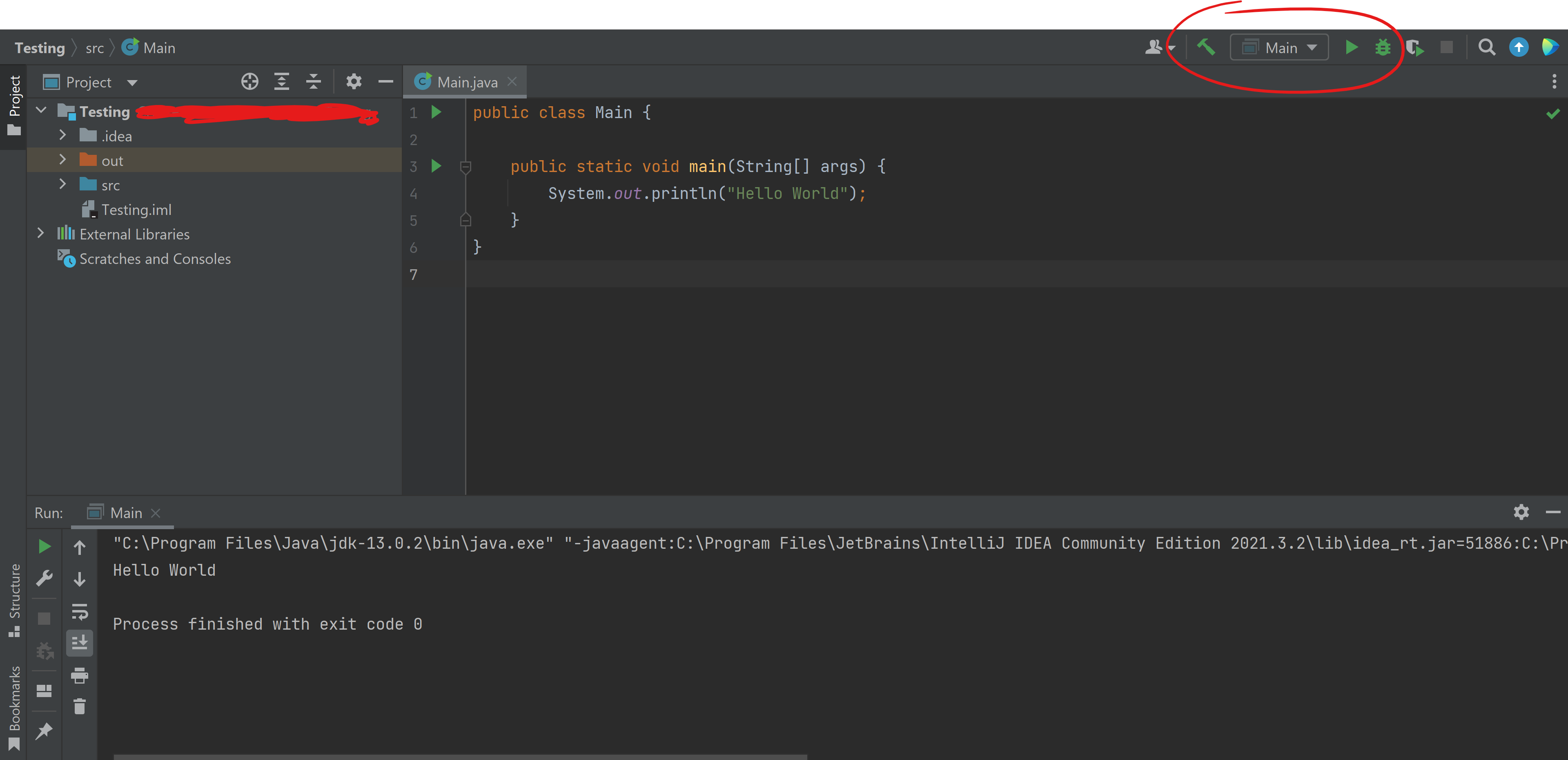Open the user account Code With Me dropdown
Image resolution: width=1568 pixels, height=760 pixels.
1160,47
